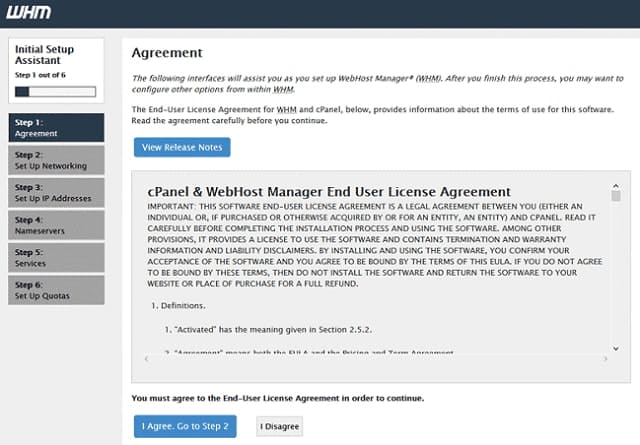
Task: Click the View Release Notes button
Action: [182, 147]
